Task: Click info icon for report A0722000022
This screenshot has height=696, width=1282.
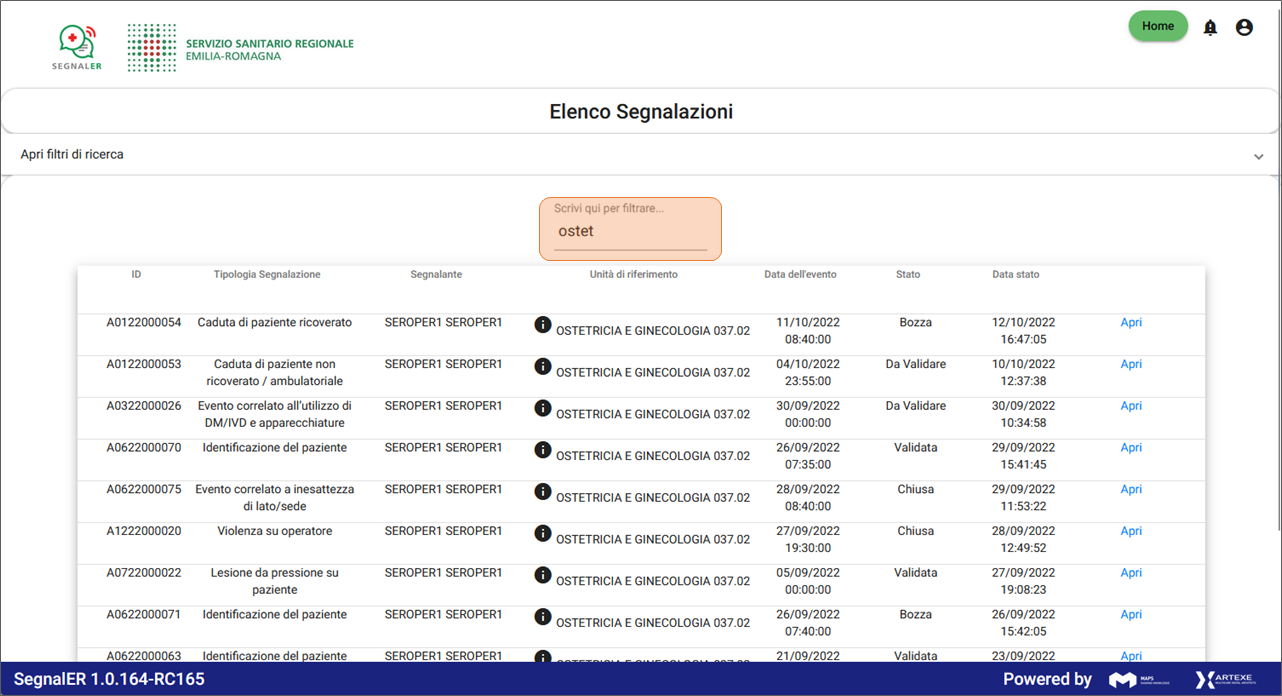Action: [x=543, y=575]
